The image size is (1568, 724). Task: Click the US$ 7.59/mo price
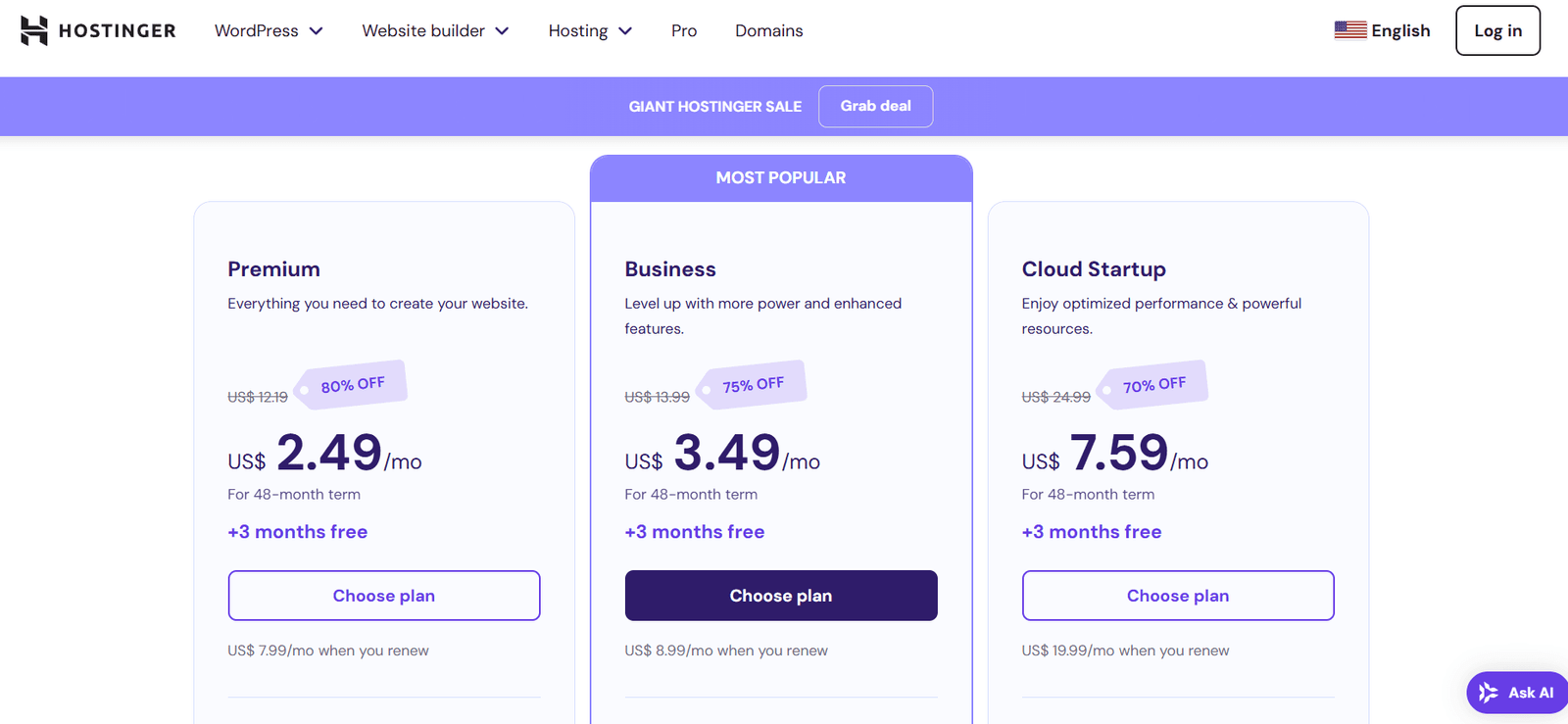click(x=1115, y=454)
